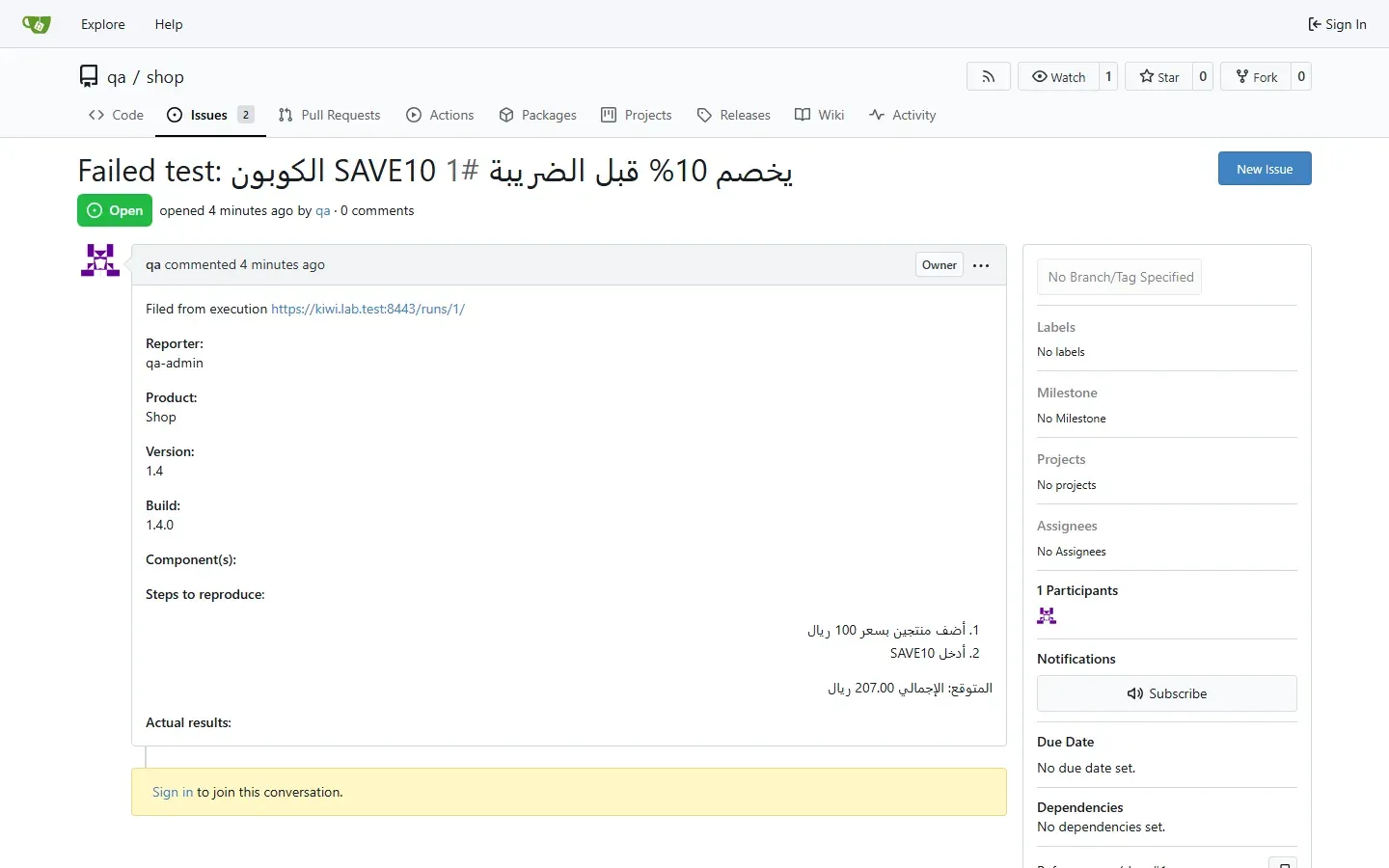
Task: Open the shop repository name link
Action: 165,77
